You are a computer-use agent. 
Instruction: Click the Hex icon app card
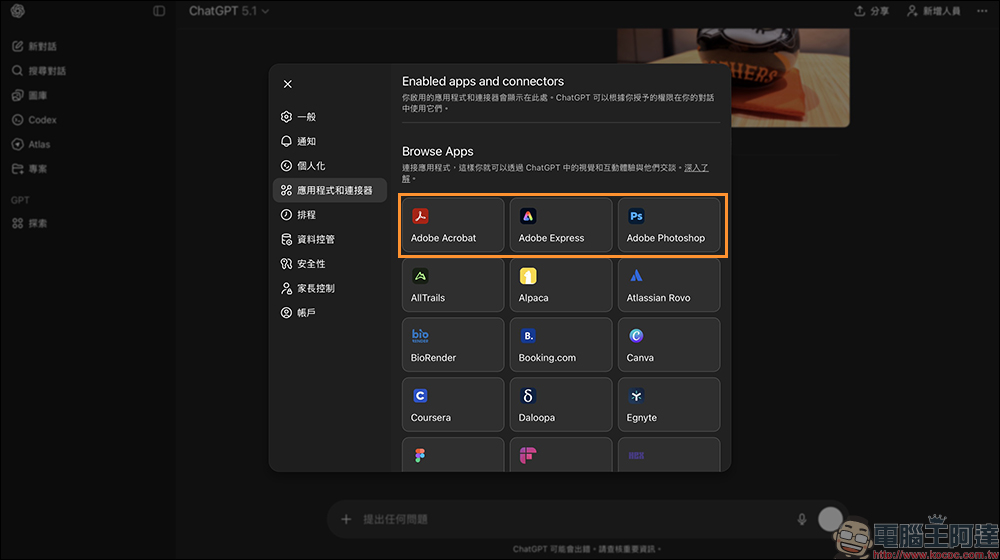669,455
